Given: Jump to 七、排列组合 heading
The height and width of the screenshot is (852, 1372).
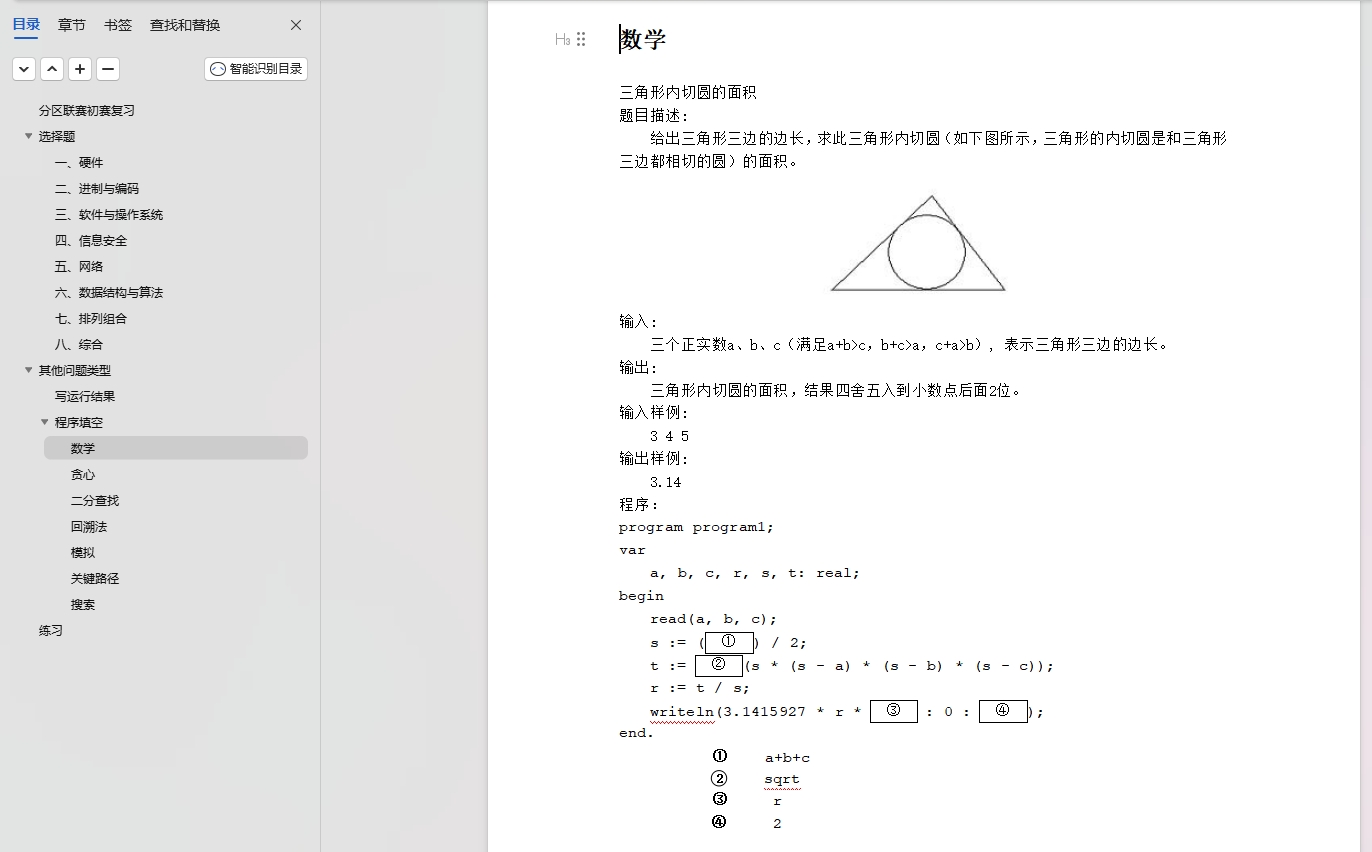Looking at the screenshot, I should (91, 319).
